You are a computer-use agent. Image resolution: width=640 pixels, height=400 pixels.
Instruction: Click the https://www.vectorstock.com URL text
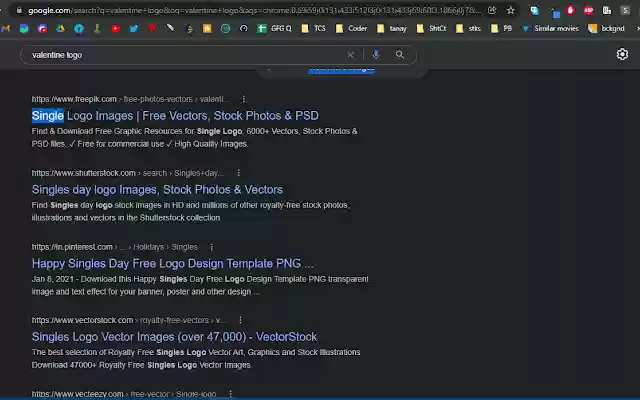82,320
